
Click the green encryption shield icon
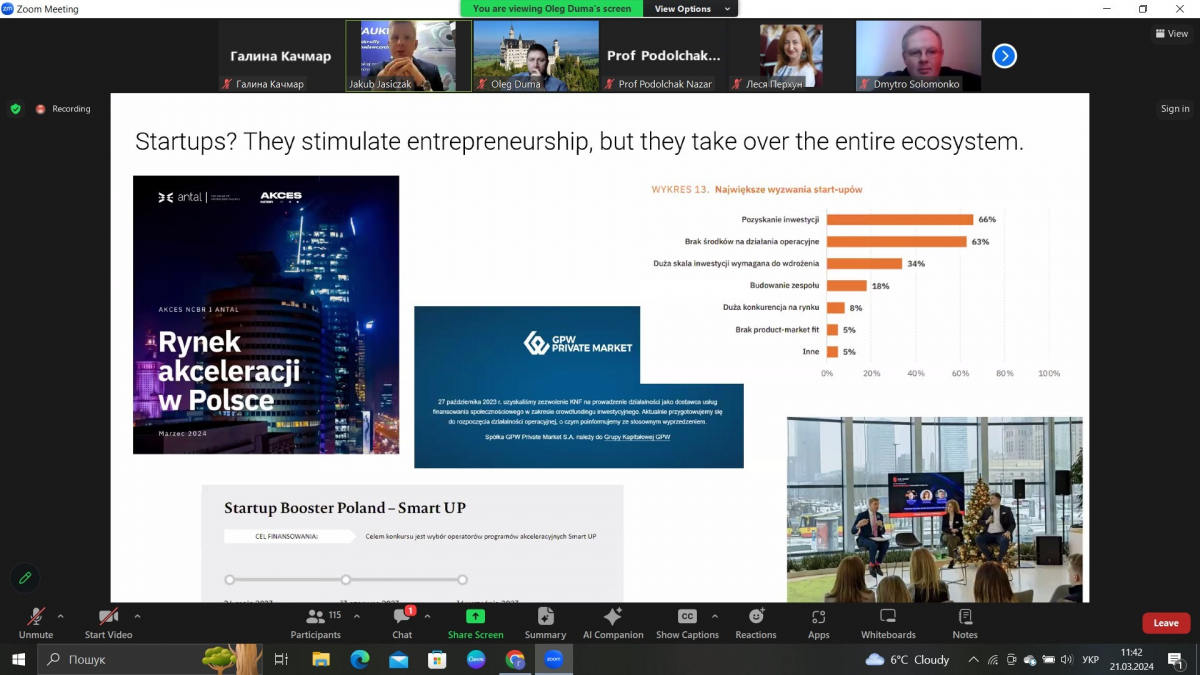tap(15, 109)
